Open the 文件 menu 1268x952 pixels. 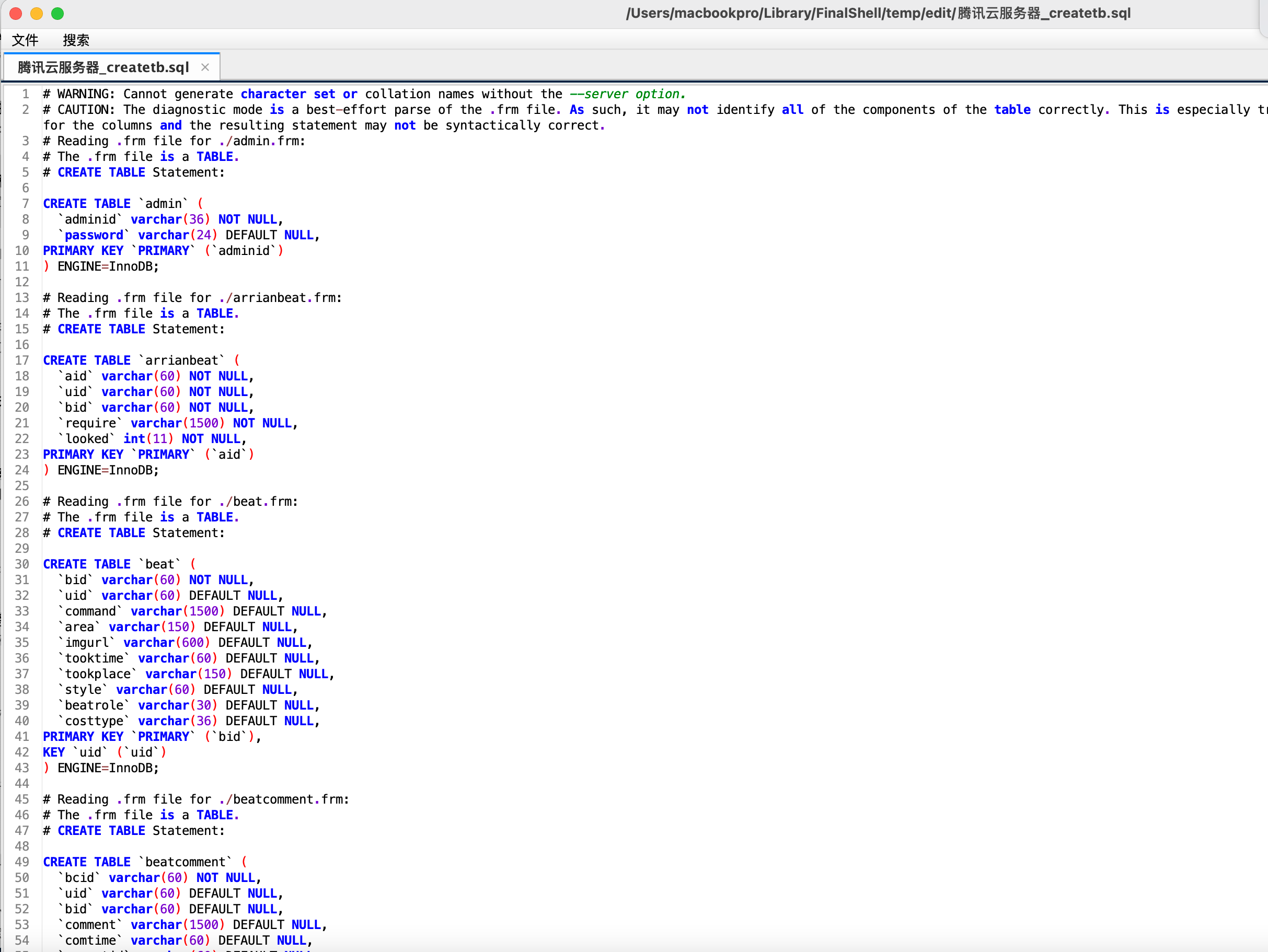pyautogui.click(x=25, y=40)
